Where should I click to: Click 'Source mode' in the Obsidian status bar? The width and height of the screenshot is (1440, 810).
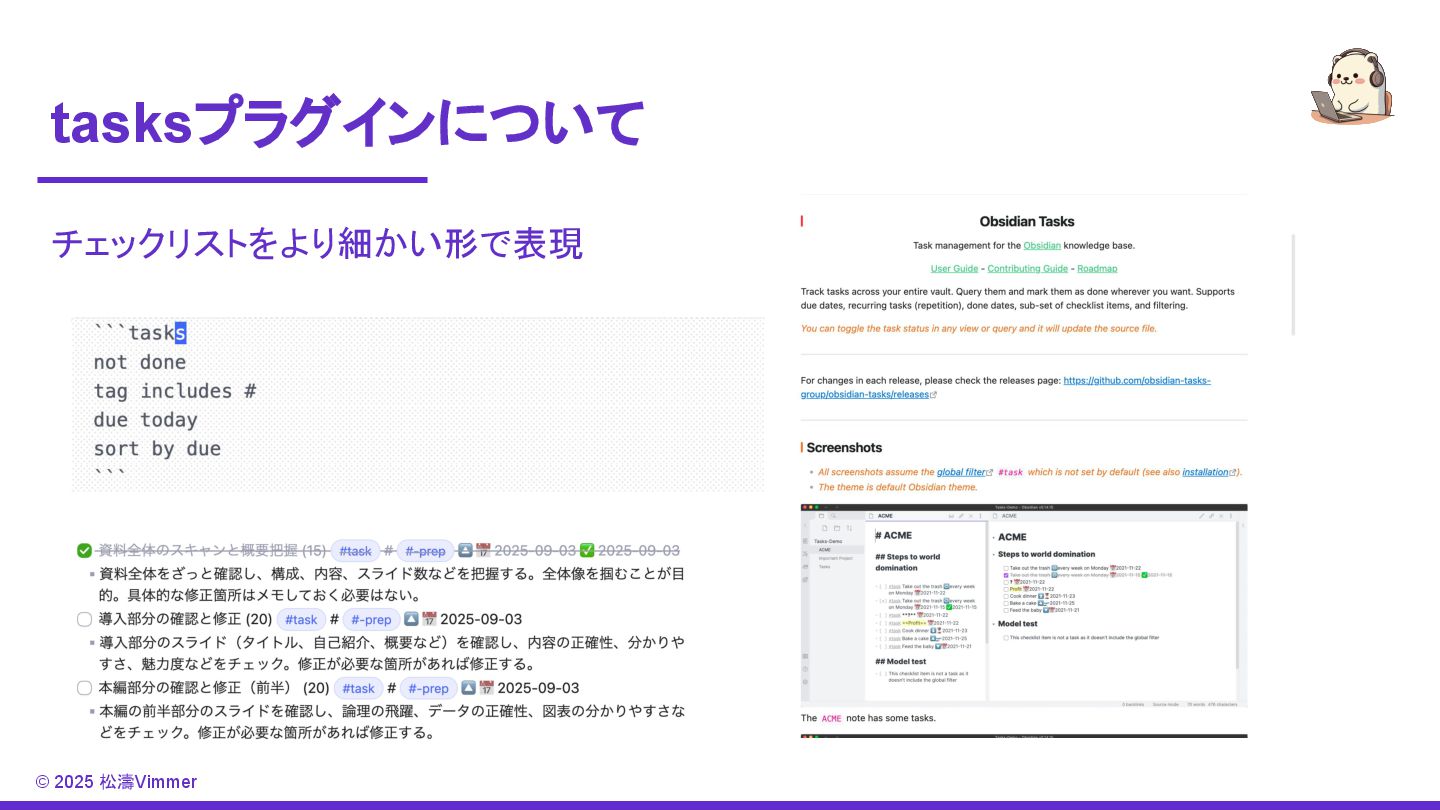(1166, 704)
